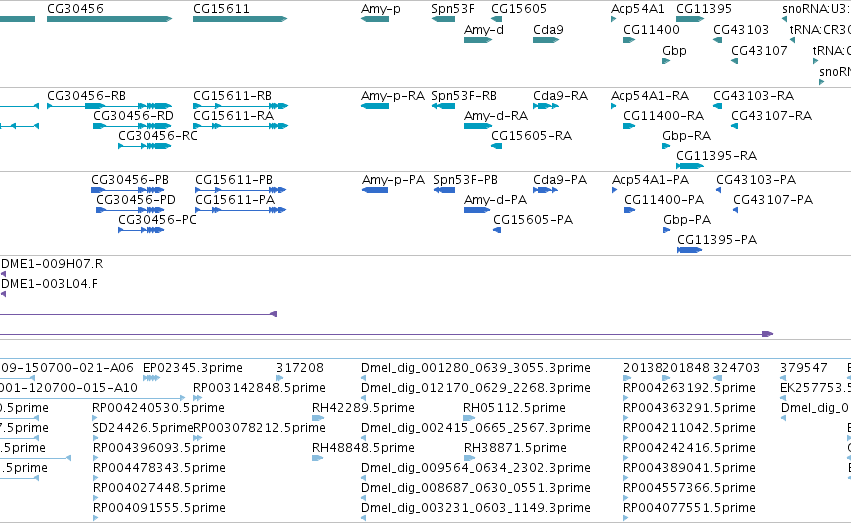Image resolution: width=851 pixels, height=523 pixels.
Task: Click transcript Gbp-RA
Action: [x=687, y=136]
